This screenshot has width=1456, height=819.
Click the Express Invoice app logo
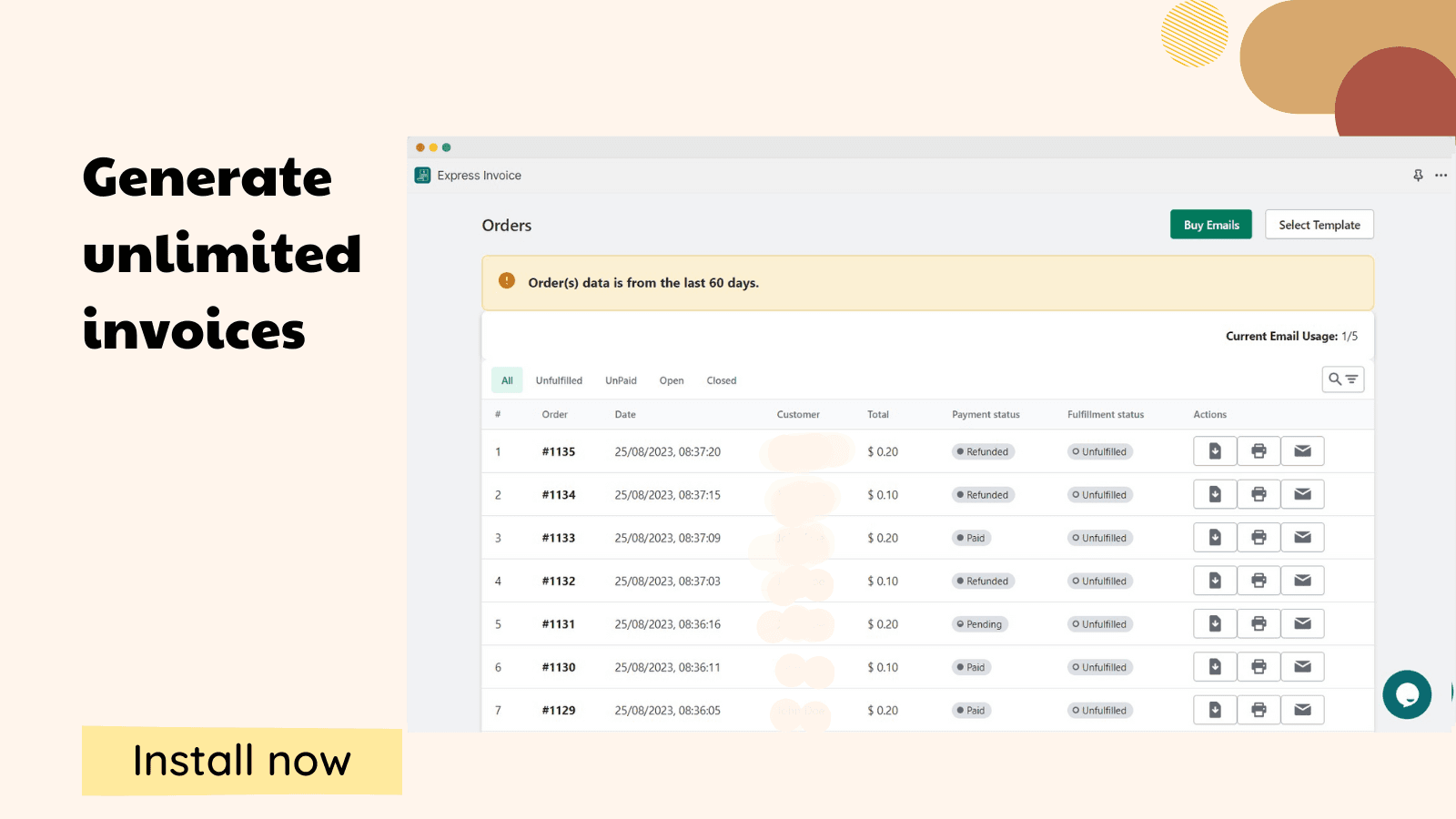pyautogui.click(x=421, y=175)
